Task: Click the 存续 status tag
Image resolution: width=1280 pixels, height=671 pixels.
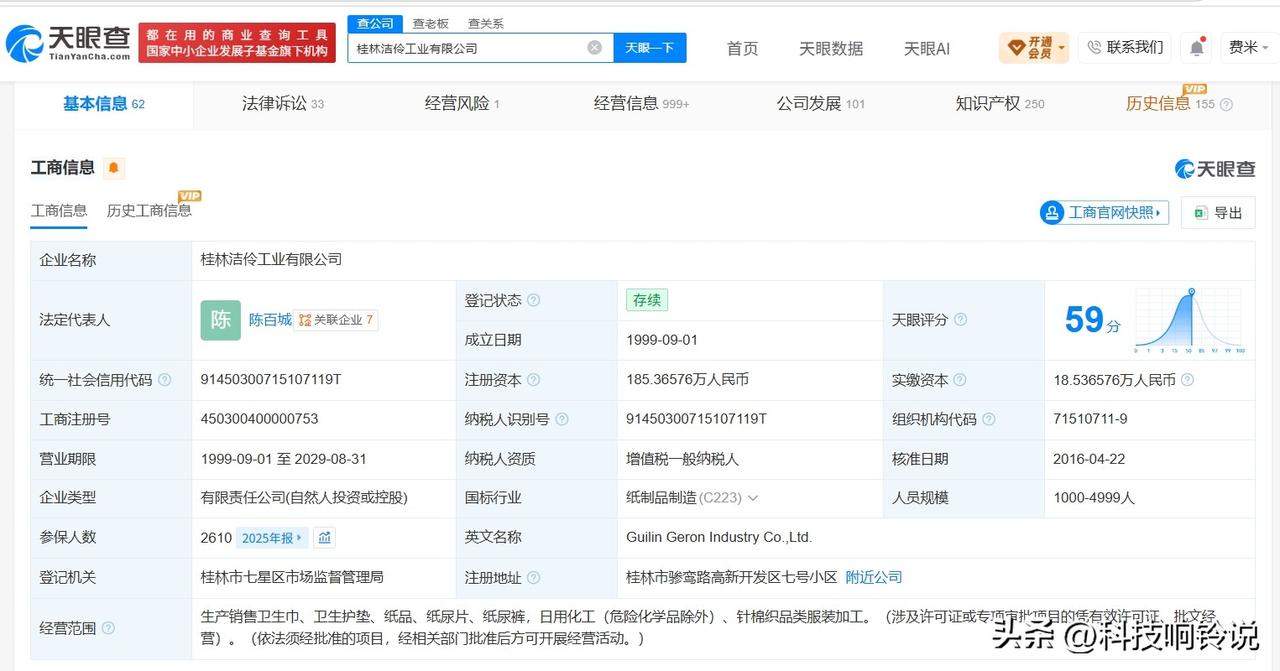Action: (647, 300)
